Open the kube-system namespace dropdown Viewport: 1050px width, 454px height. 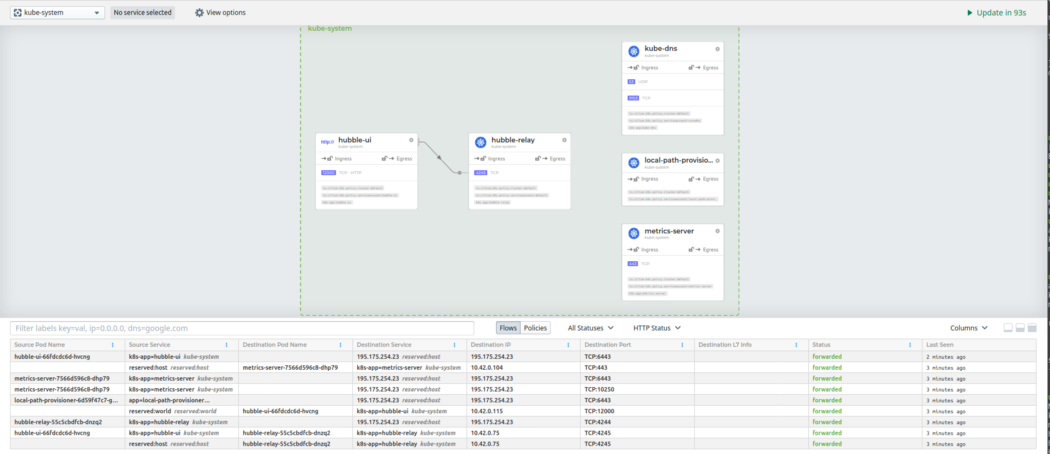pos(58,13)
